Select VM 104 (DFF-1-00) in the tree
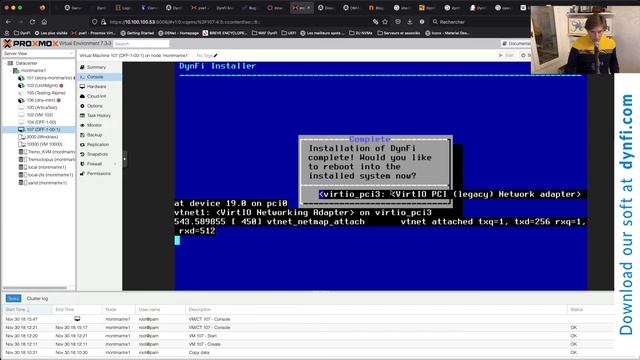Image resolution: width=640 pixels, height=360 pixels. click(41, 122)
